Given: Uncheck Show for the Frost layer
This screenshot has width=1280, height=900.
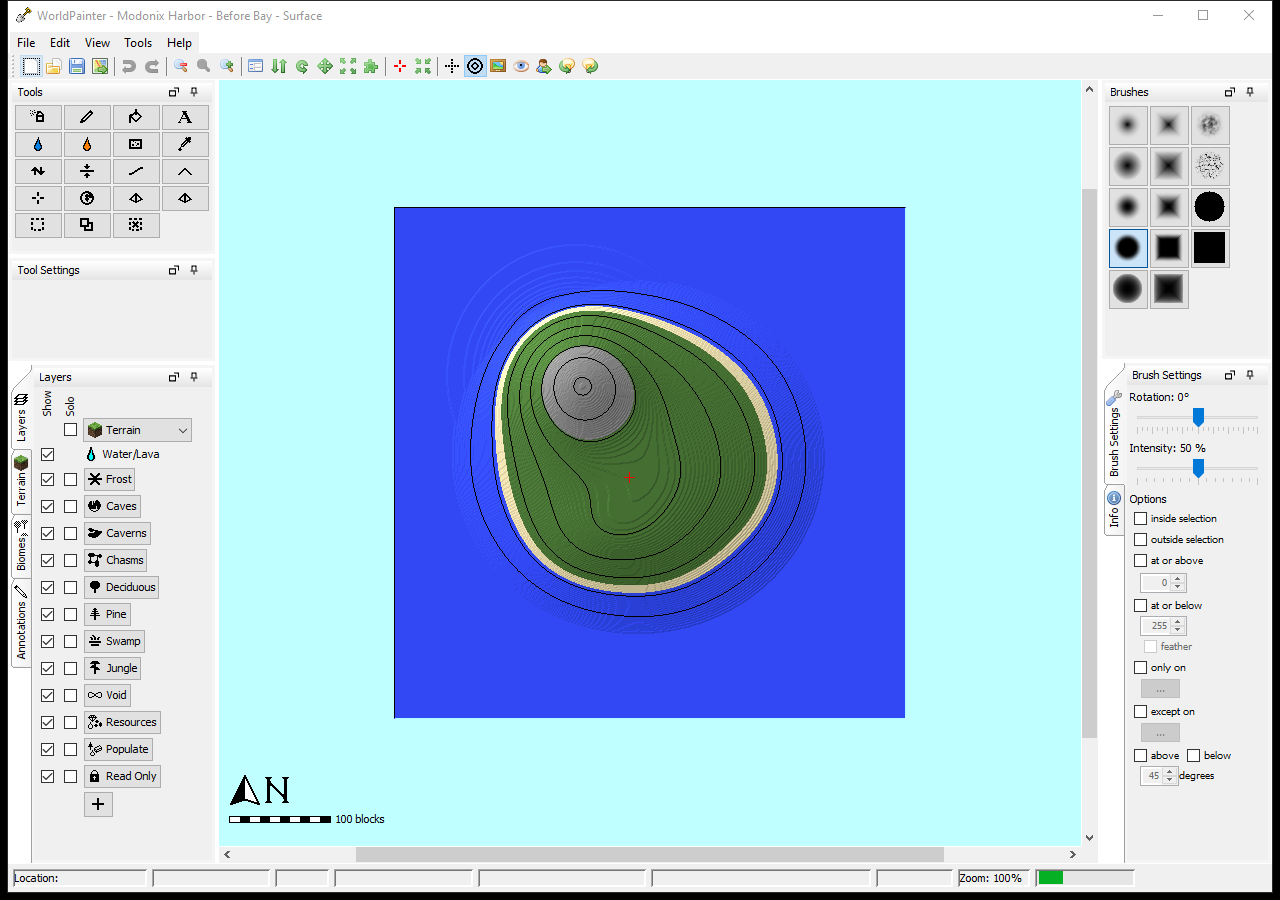Looking at the screenshot, I should coord(47,479).
